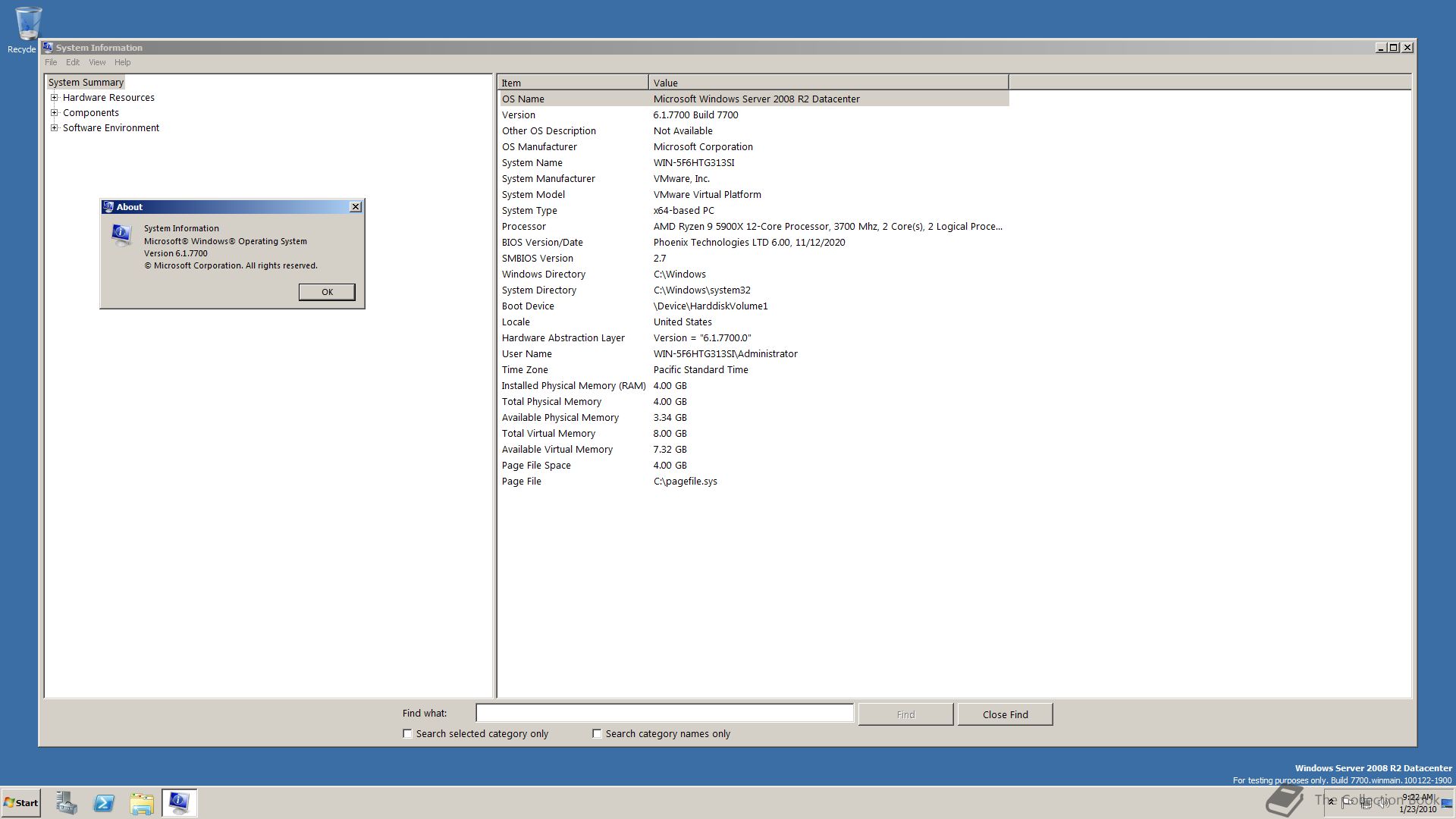Select the OS Name row
The image size is (1456, 819).
pos(754,99)
